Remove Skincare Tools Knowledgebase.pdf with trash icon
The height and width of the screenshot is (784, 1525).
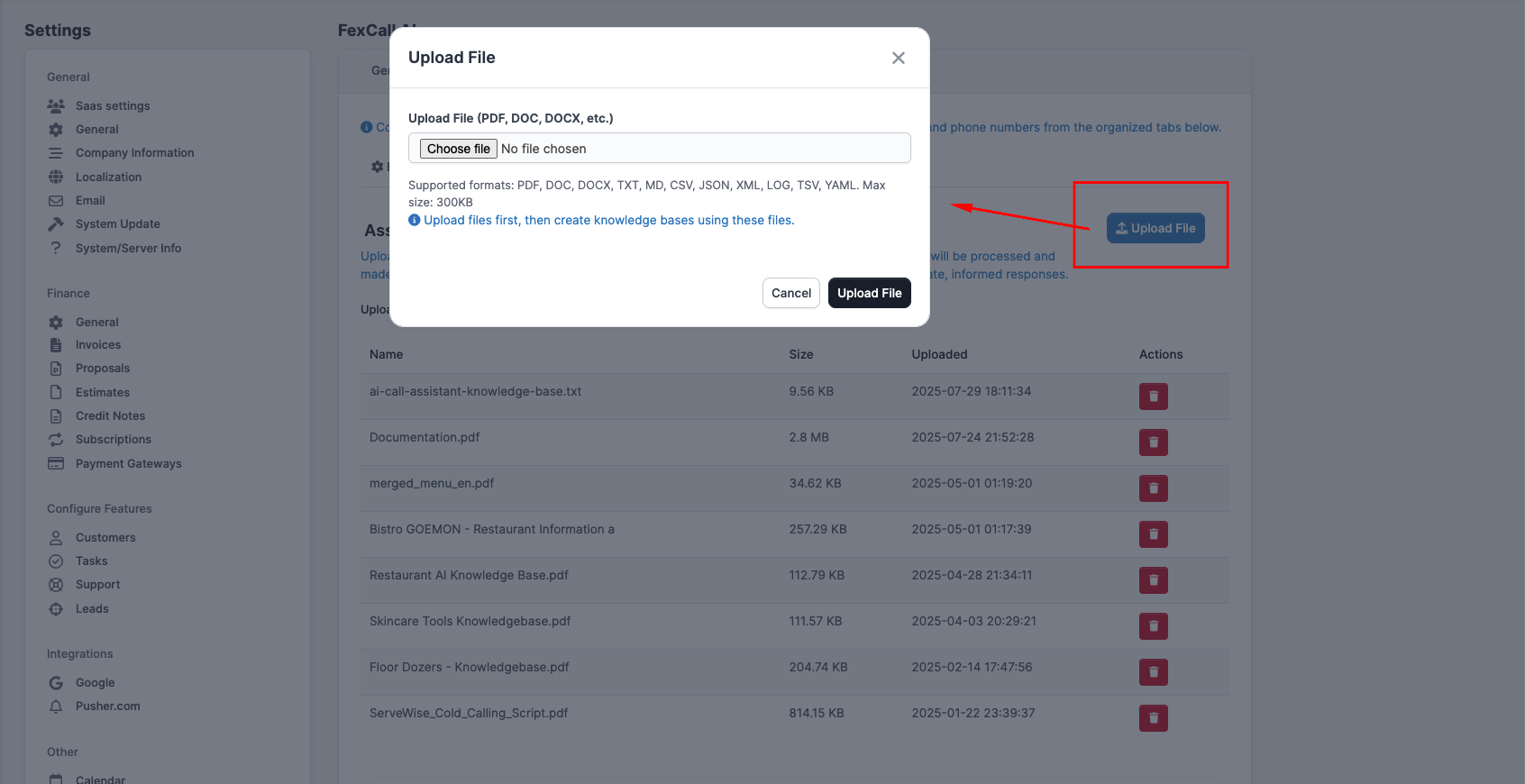[1153, 626]
